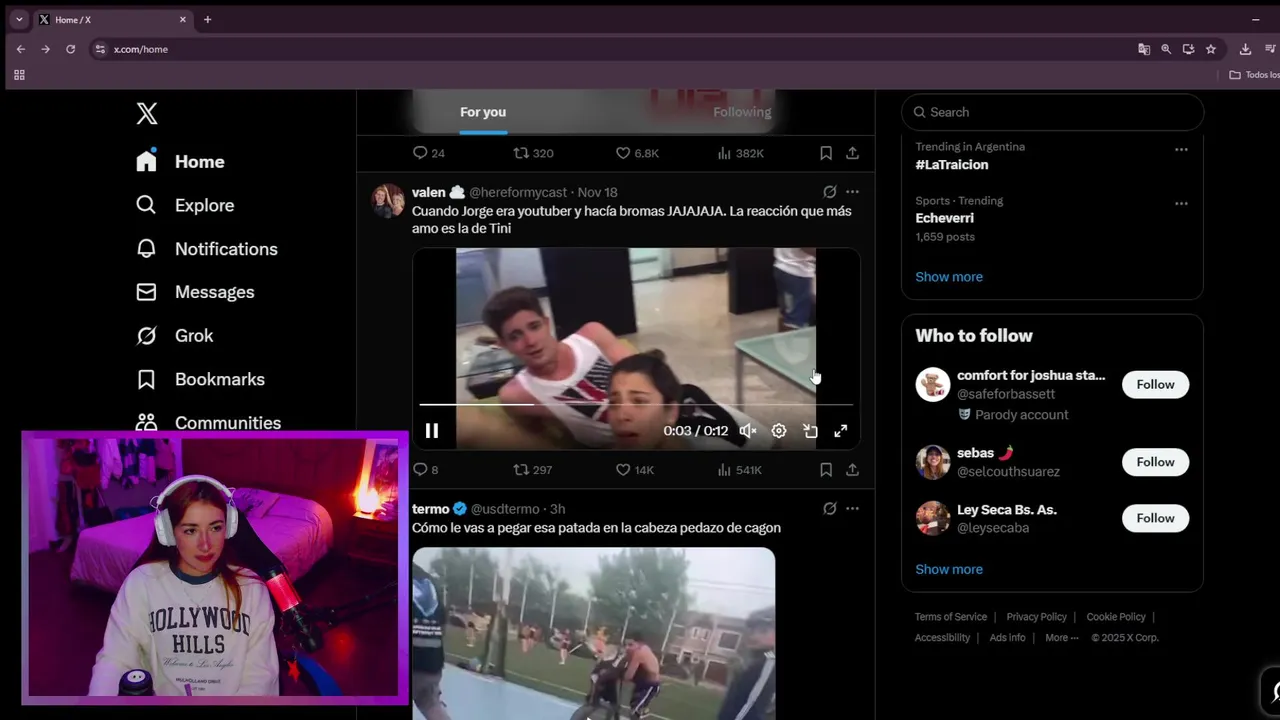Switch to the For you tab
1280x720 pixels.
click(483, 112)
